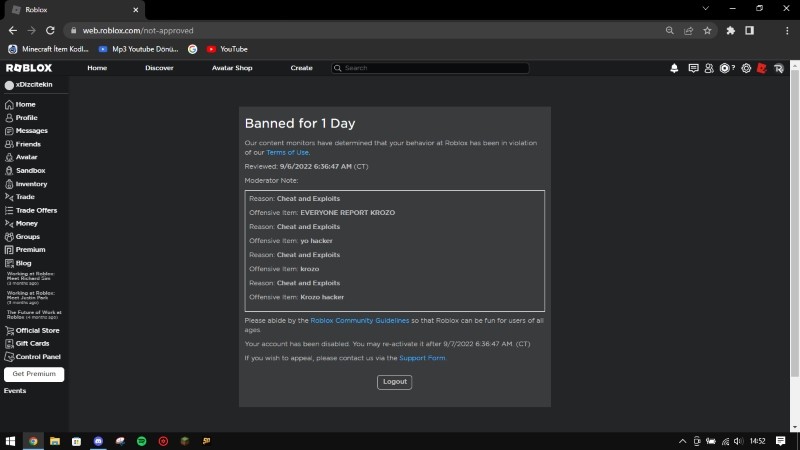Open Spotify from the taskbar
This screenshot has height=450, width=800.
142,441
